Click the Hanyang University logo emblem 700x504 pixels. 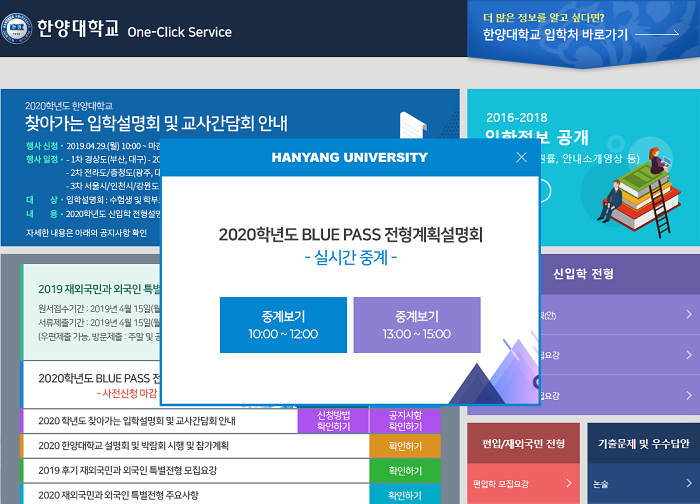click(x=17, y=28)
